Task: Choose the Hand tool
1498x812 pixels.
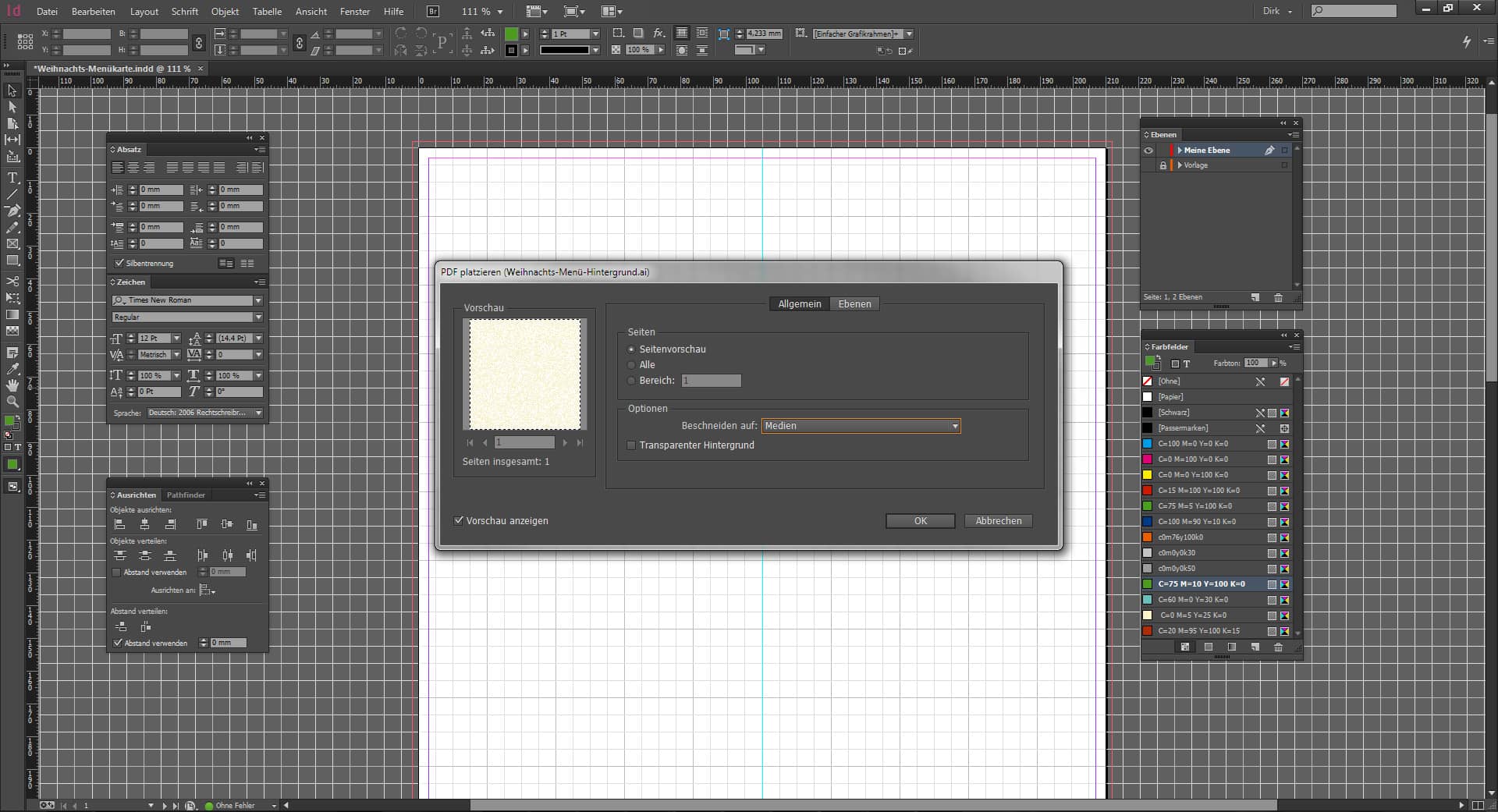Action: coord(12,385)
